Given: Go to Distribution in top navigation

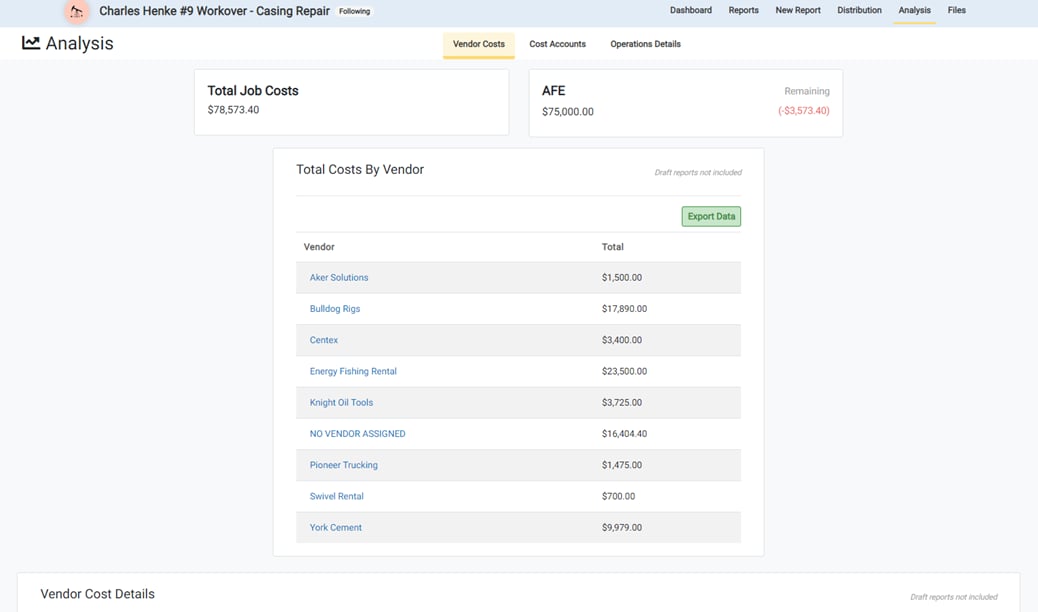Looking at the screenshot, I should pos(859,11).
